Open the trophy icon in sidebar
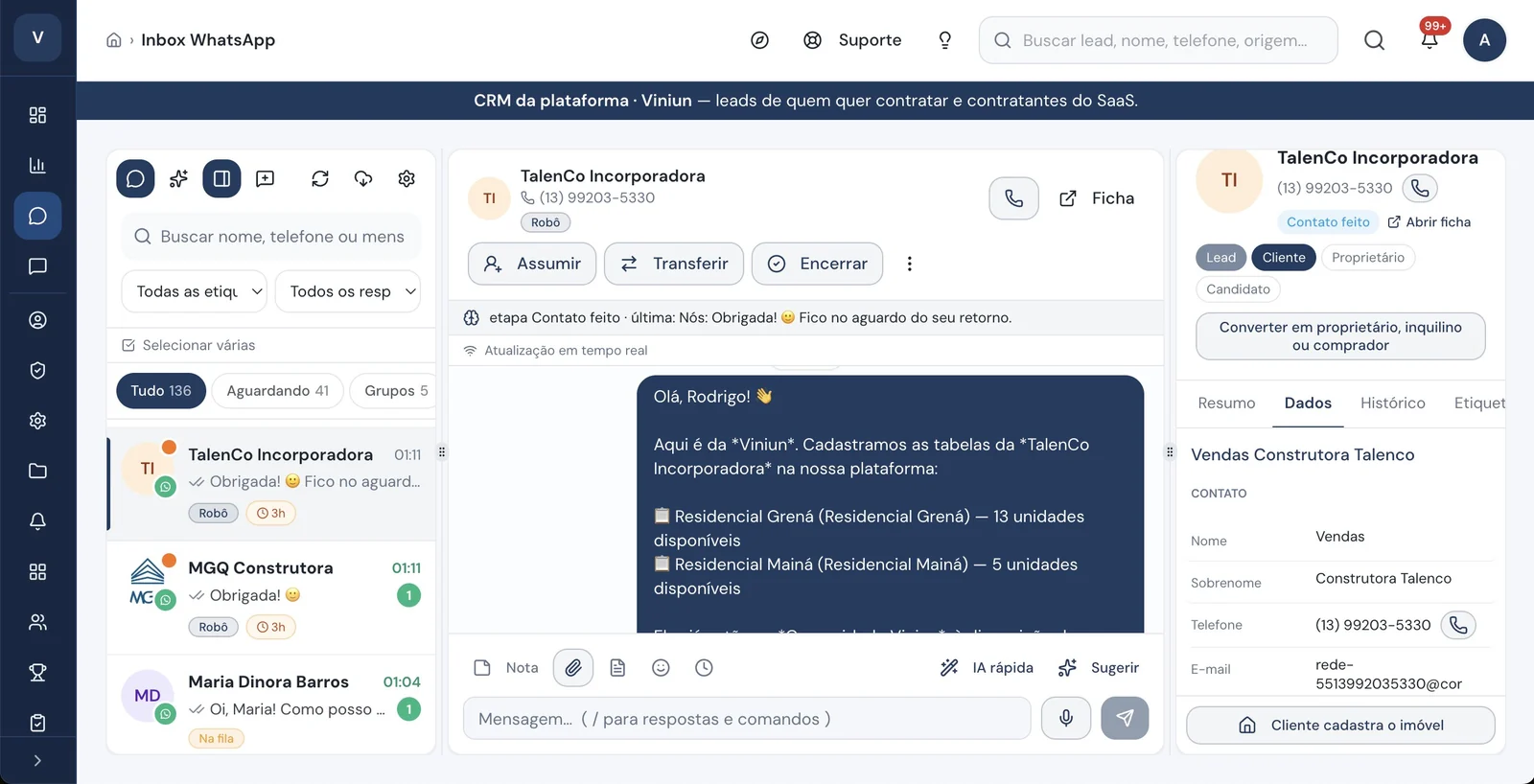1534x784 pixels. (x=37, y=672)
